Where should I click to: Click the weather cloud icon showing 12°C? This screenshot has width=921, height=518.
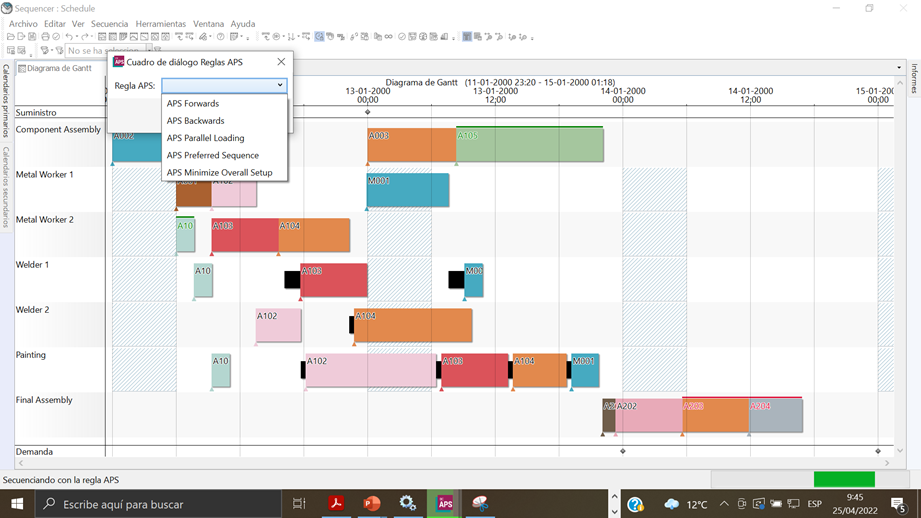(x=671, y=504)
